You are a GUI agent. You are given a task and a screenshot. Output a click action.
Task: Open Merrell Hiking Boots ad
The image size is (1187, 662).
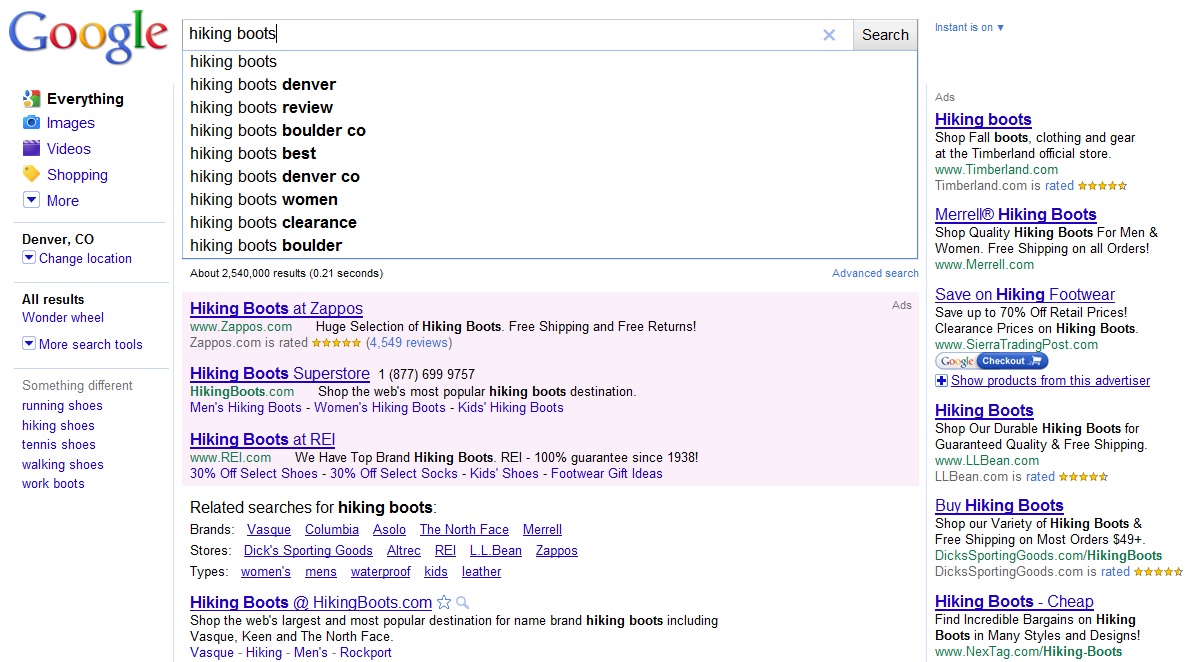pos(1015,214)
